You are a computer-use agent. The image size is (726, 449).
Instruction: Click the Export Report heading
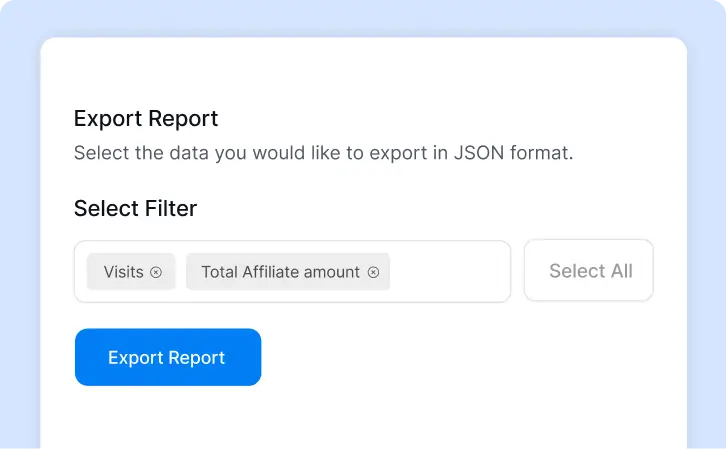click(146, 118)
